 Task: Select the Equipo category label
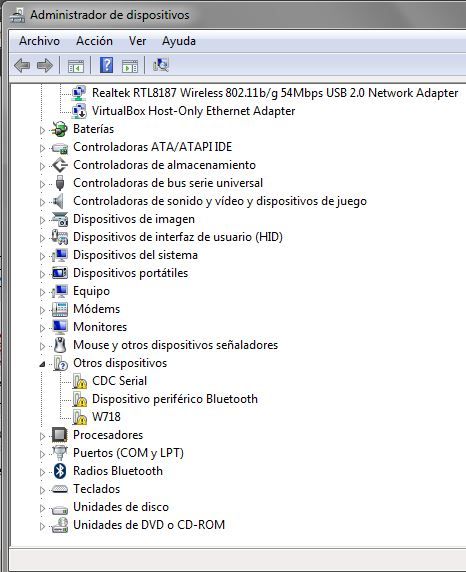91,291
